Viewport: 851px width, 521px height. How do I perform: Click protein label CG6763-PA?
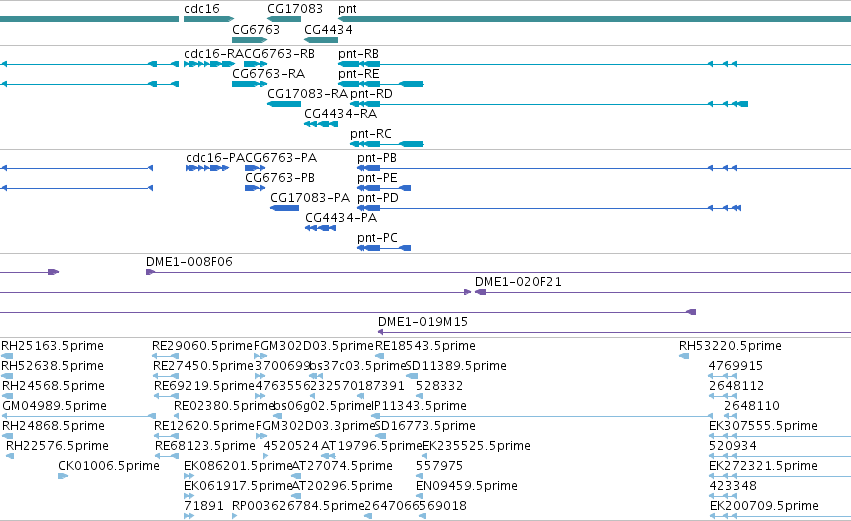coord(281,158)
